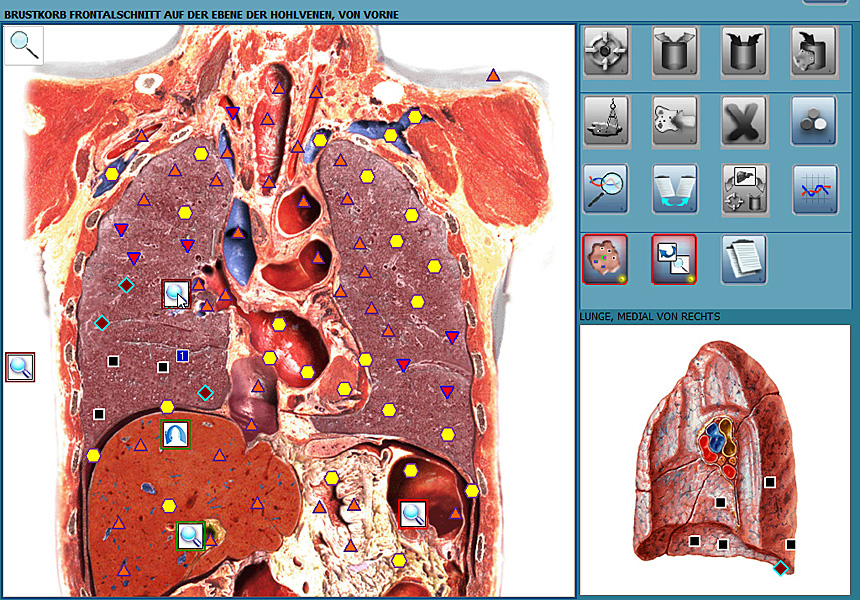860x600 pixels.
Task: Click the BRUSTKORB FRONTALSCHNITT title text
Action: coord(201,15)
